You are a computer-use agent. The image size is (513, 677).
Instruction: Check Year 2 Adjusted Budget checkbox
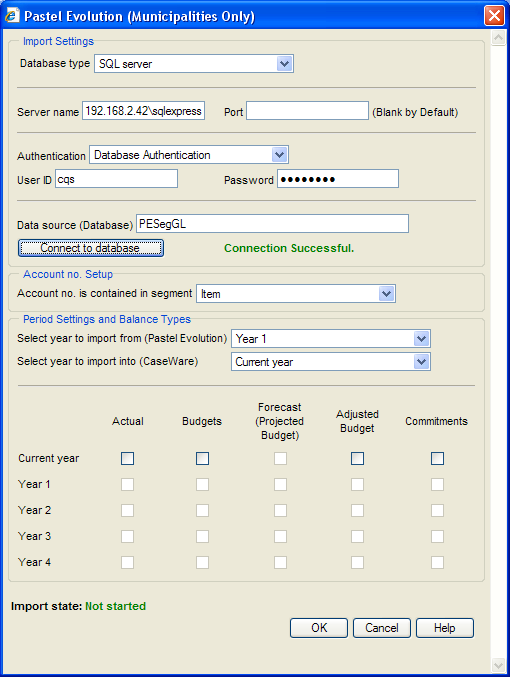click(358, 510)
